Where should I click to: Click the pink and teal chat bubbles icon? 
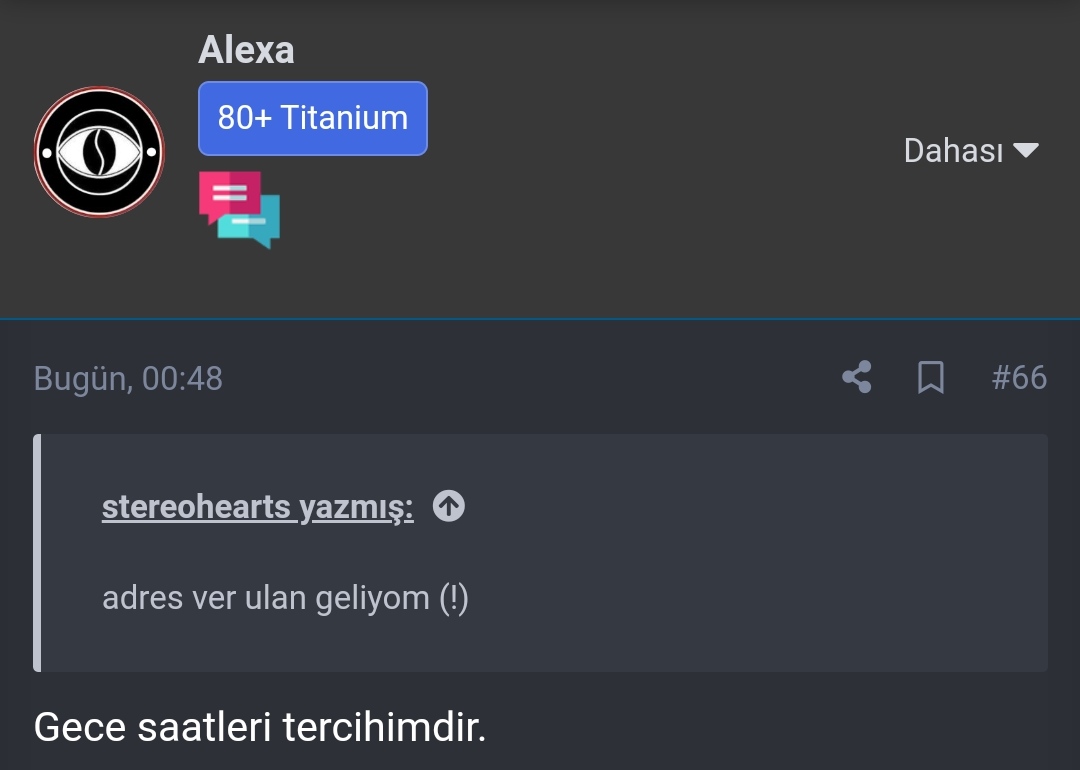[x=239, y=208]
